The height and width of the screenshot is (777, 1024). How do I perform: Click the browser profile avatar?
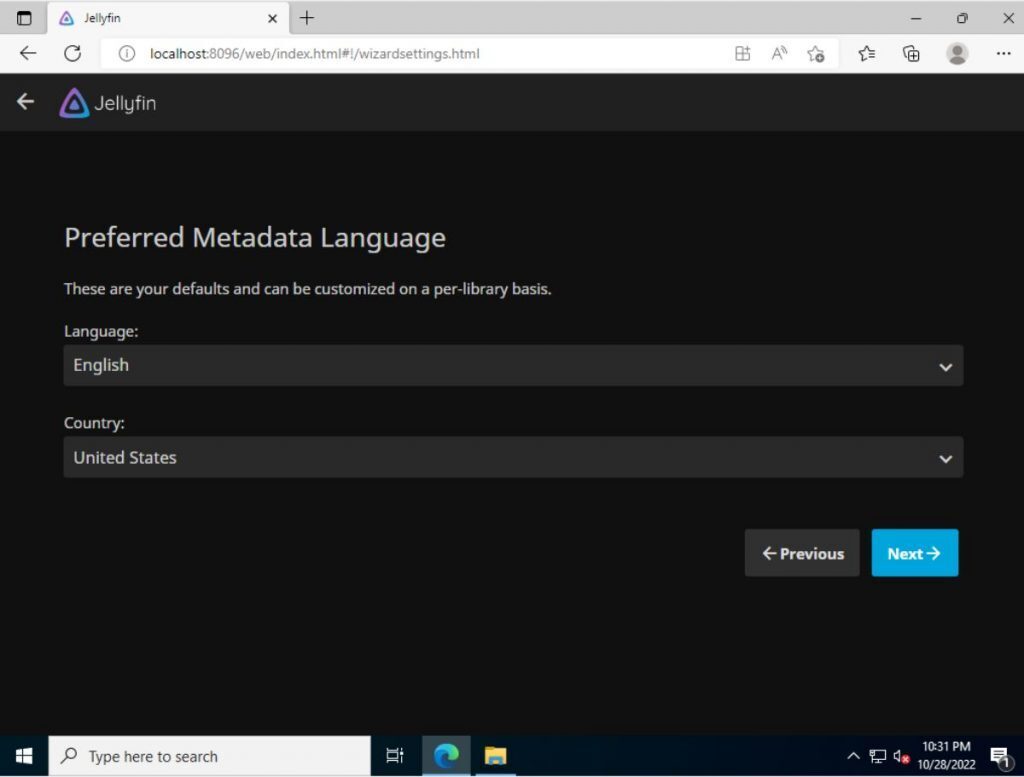(x=956, y=54)
